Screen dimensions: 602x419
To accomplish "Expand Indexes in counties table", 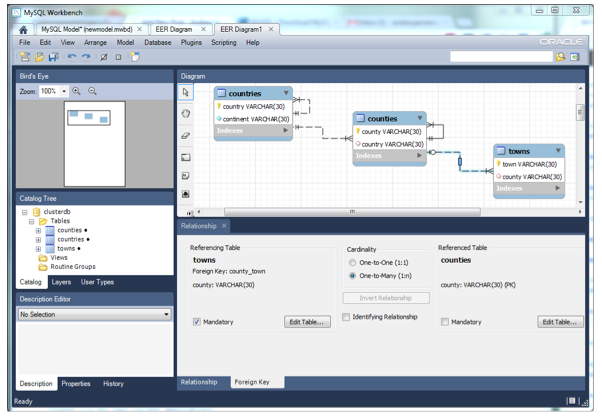I will tap(419, 156).
